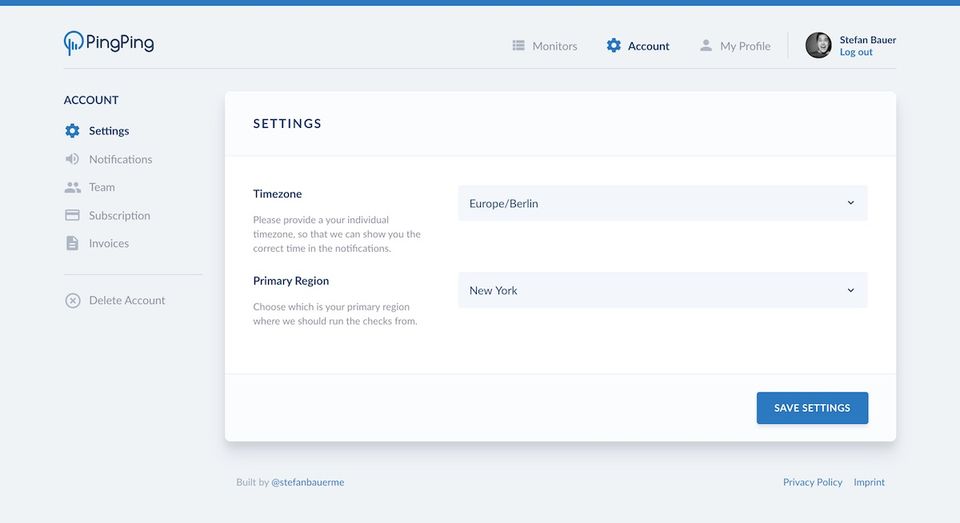
Task: Click the Log out link
Action: 856,52
